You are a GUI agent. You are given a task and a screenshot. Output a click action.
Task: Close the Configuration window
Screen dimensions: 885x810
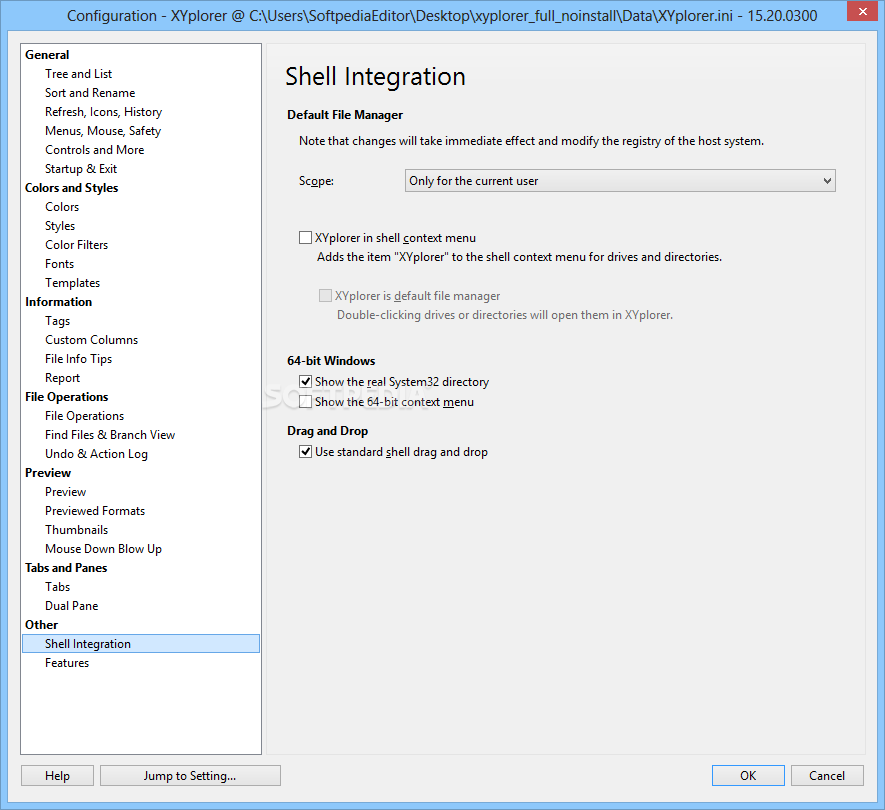[x=862, y=11]
